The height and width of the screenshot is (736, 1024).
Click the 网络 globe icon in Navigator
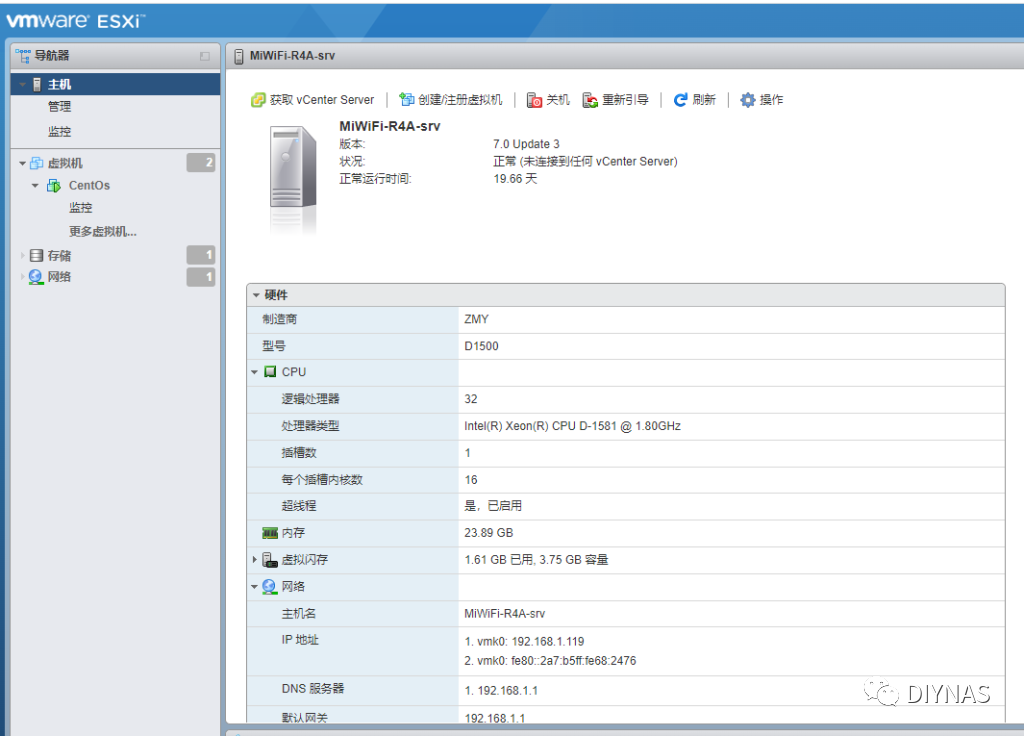tap(36, 277)
